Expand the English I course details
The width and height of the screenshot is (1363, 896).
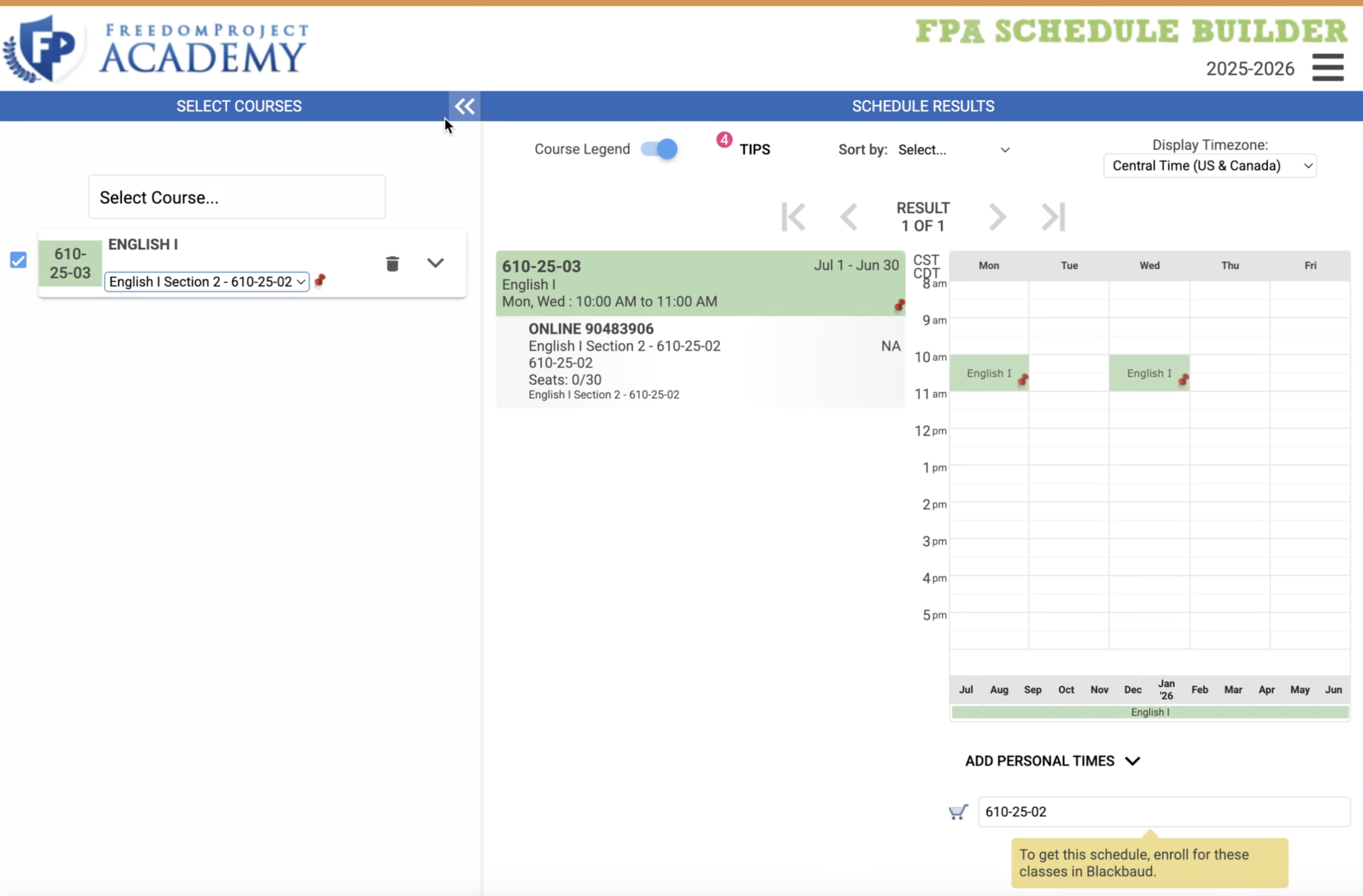click(x=435, y=263)
